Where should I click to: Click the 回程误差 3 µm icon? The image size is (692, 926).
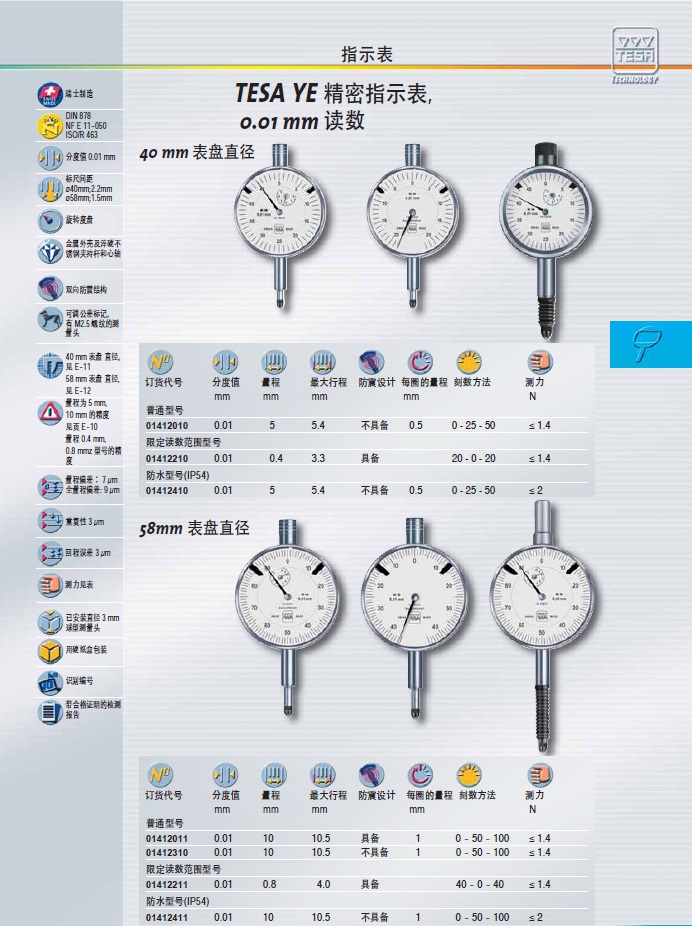point(50,553)
